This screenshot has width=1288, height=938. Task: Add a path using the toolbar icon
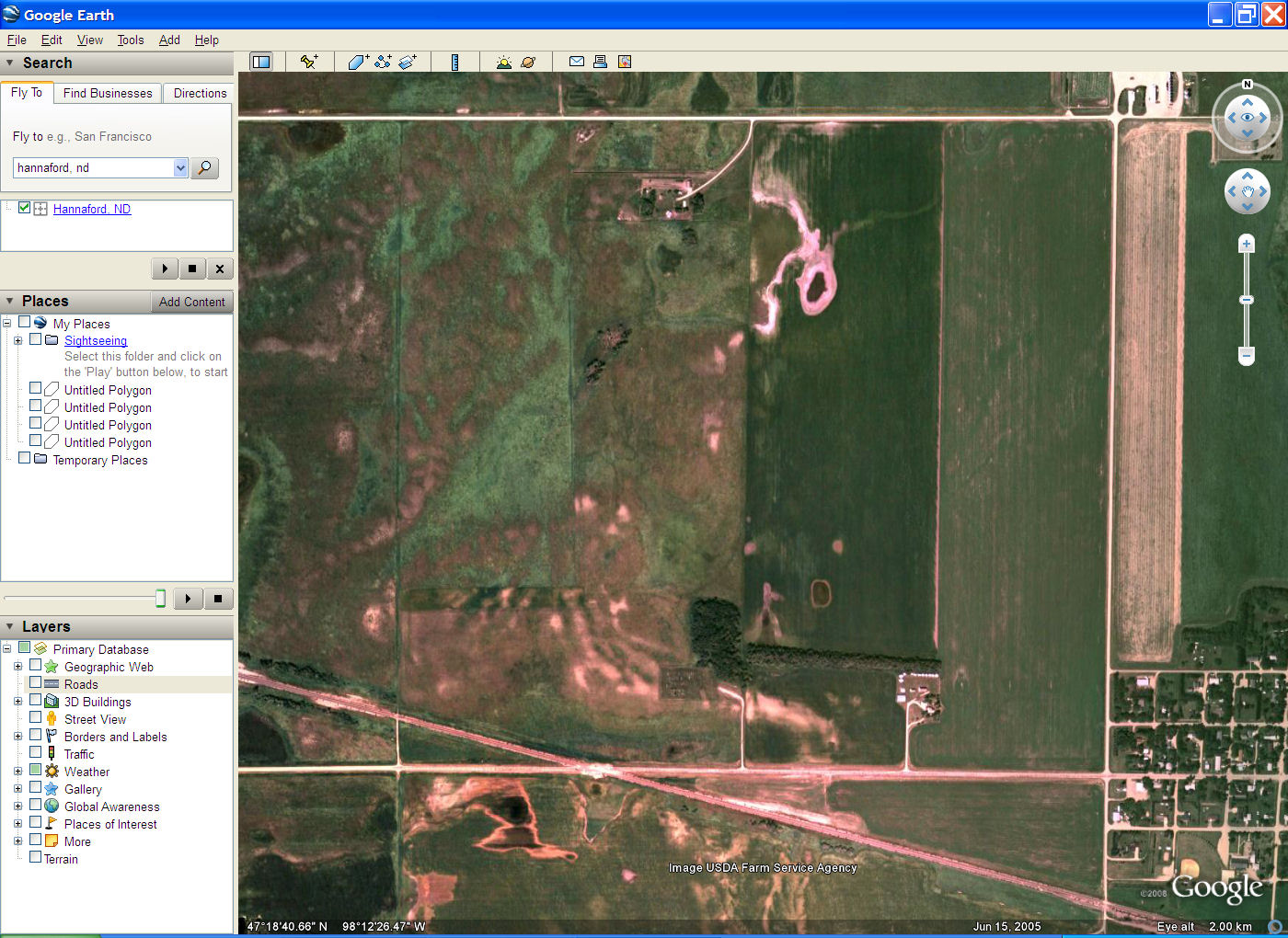click(x=383, y=62)
